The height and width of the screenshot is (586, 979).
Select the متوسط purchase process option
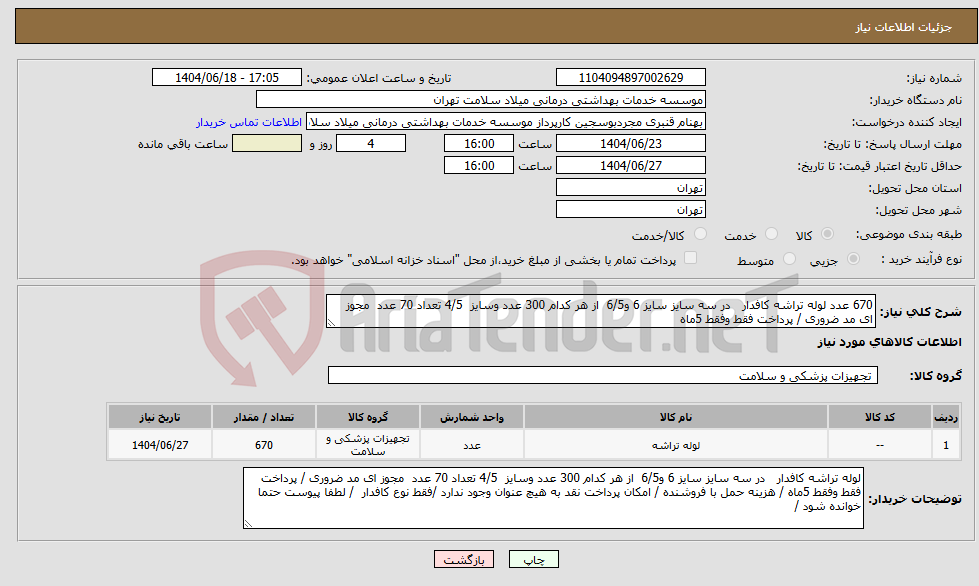[790, 257]
